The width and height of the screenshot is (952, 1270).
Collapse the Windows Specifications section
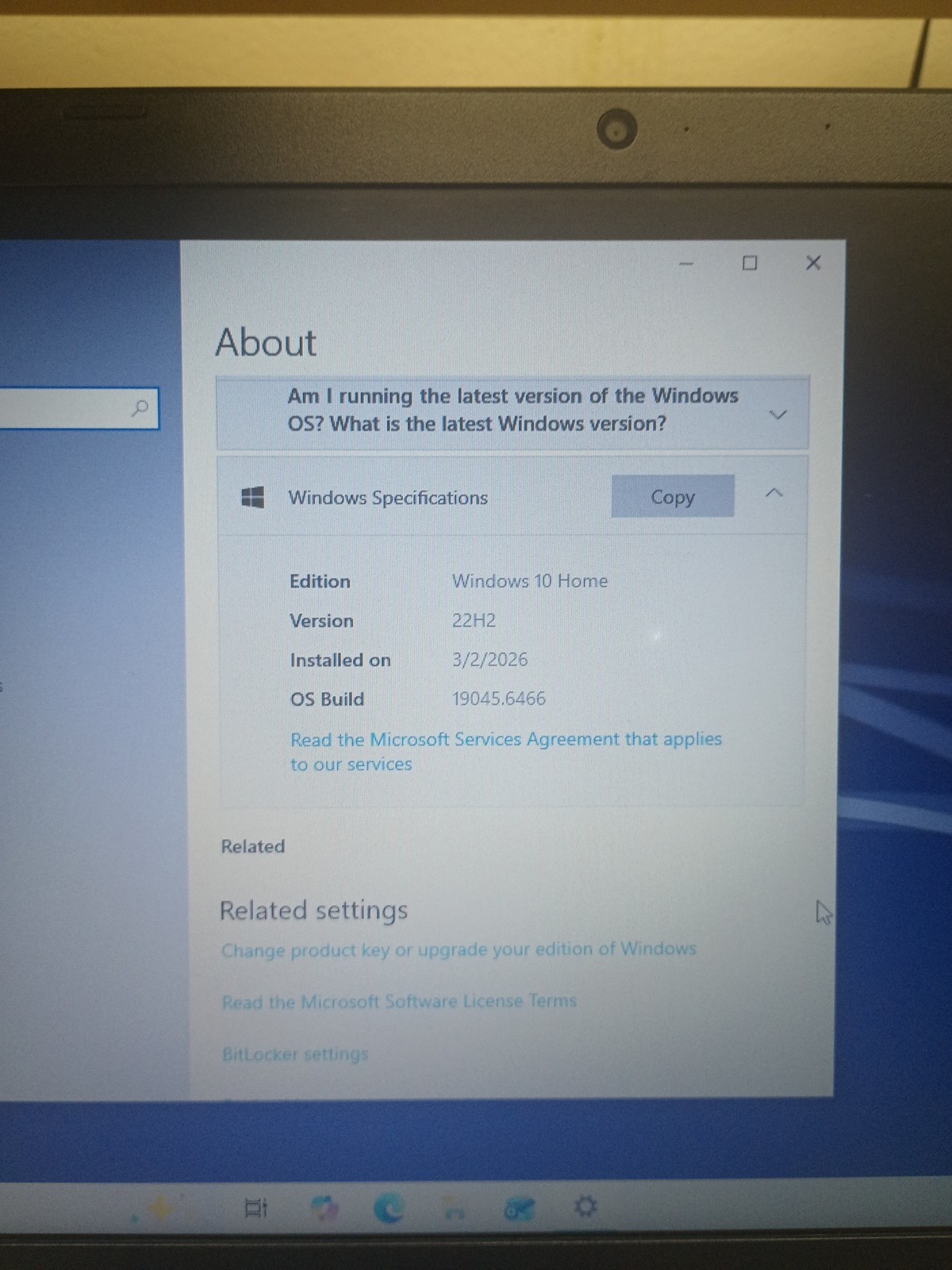pyautogui.click(x=774, y=494)
